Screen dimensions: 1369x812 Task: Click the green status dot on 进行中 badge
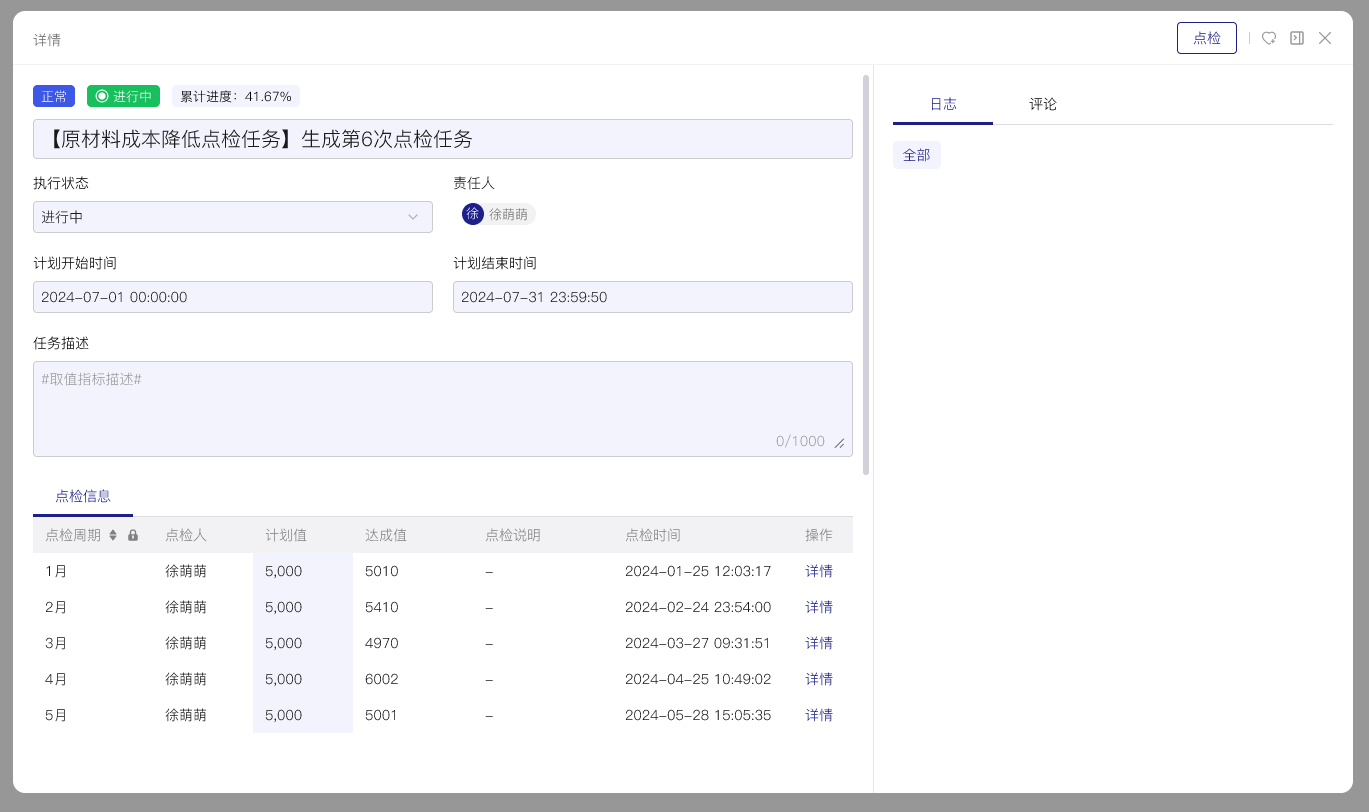point(101,96)
